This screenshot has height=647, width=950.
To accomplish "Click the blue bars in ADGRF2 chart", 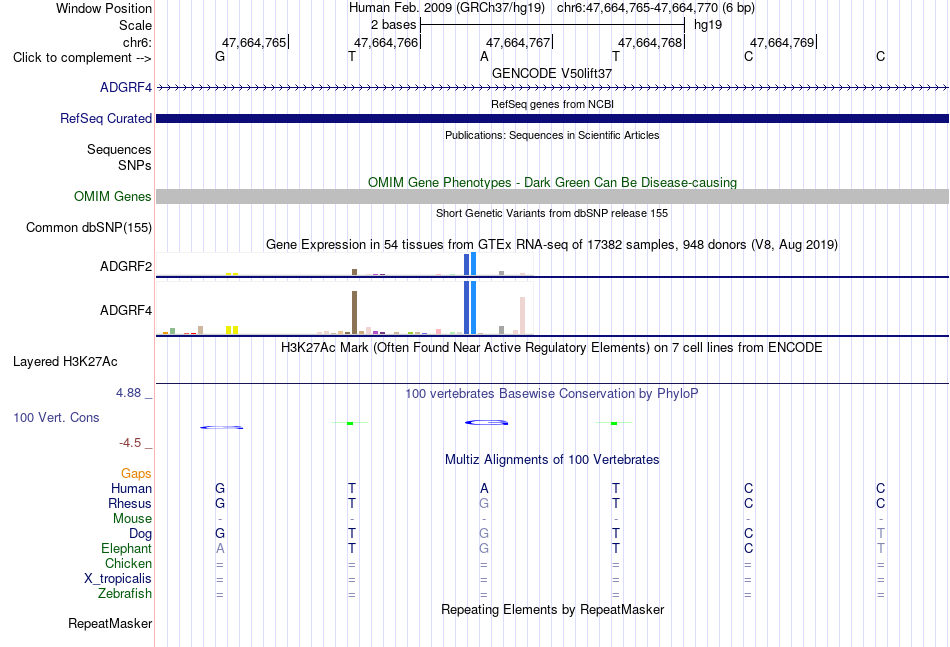I will point(470,264).
